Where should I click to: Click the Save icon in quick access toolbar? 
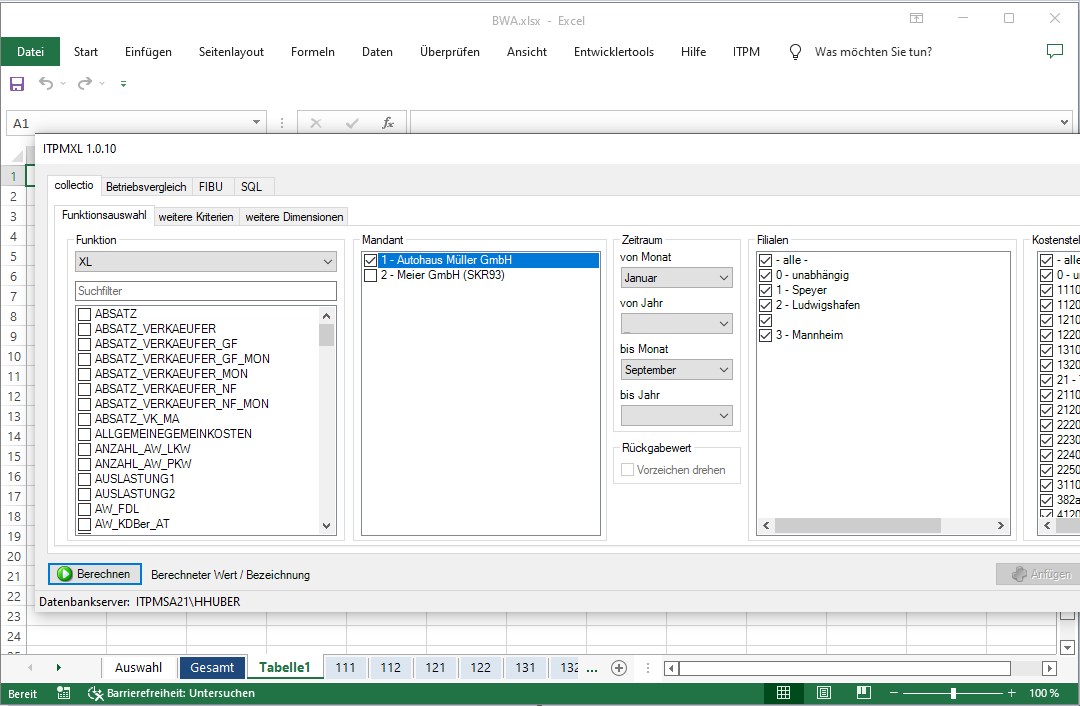coord(17,84)
